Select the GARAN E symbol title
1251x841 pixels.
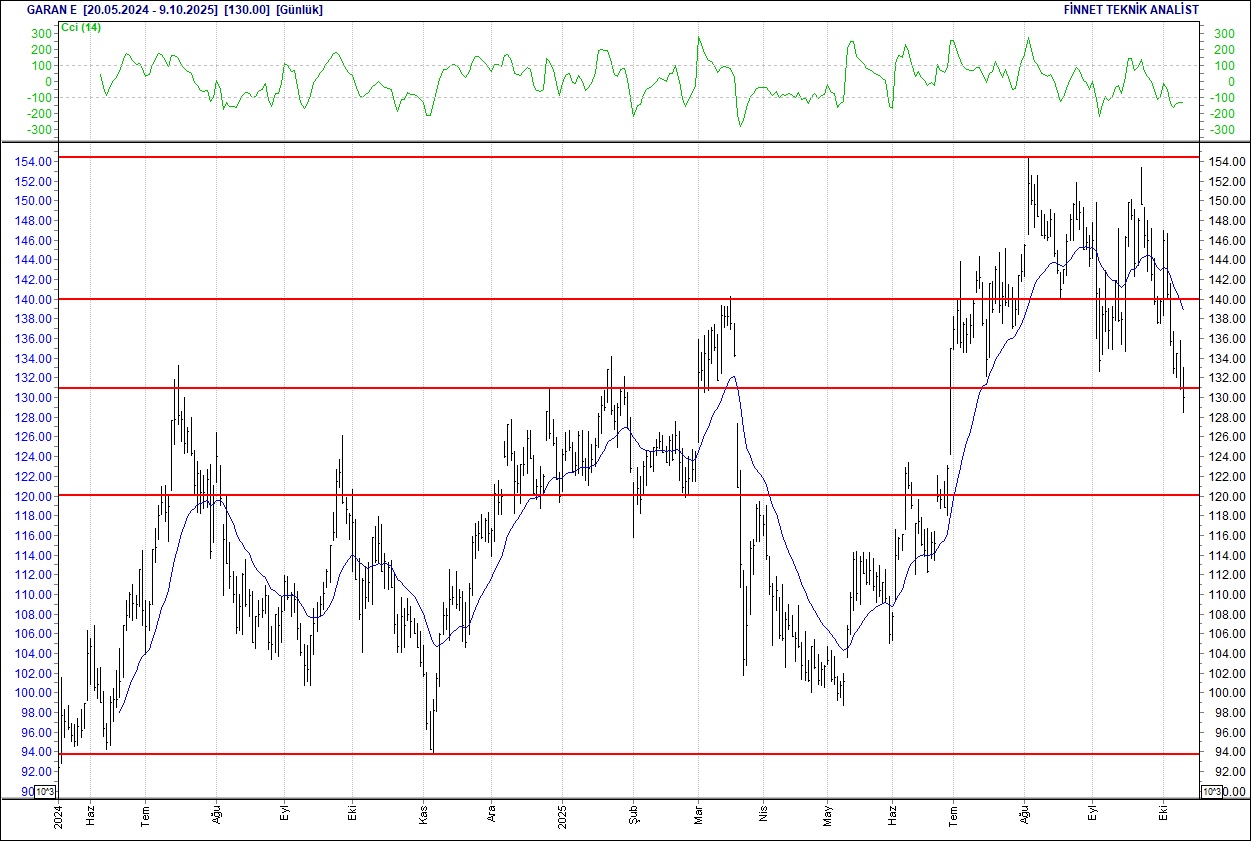click(52, 9)
